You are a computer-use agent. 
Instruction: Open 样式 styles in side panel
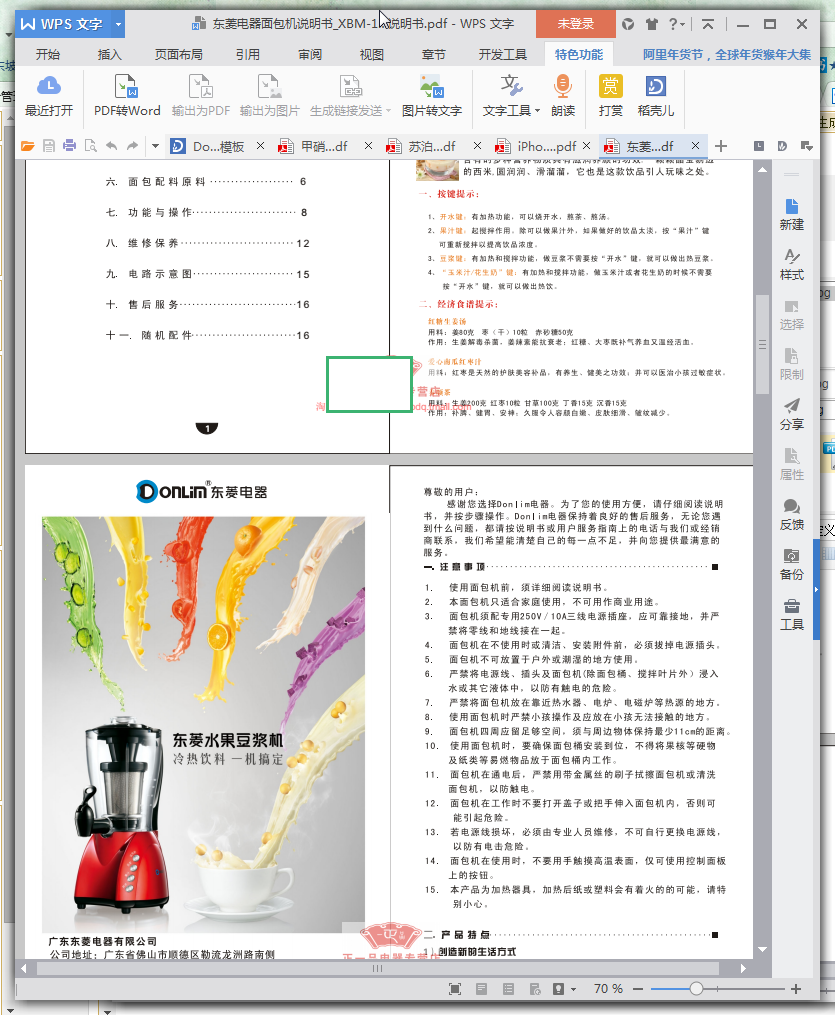click(x=792, y=265)
